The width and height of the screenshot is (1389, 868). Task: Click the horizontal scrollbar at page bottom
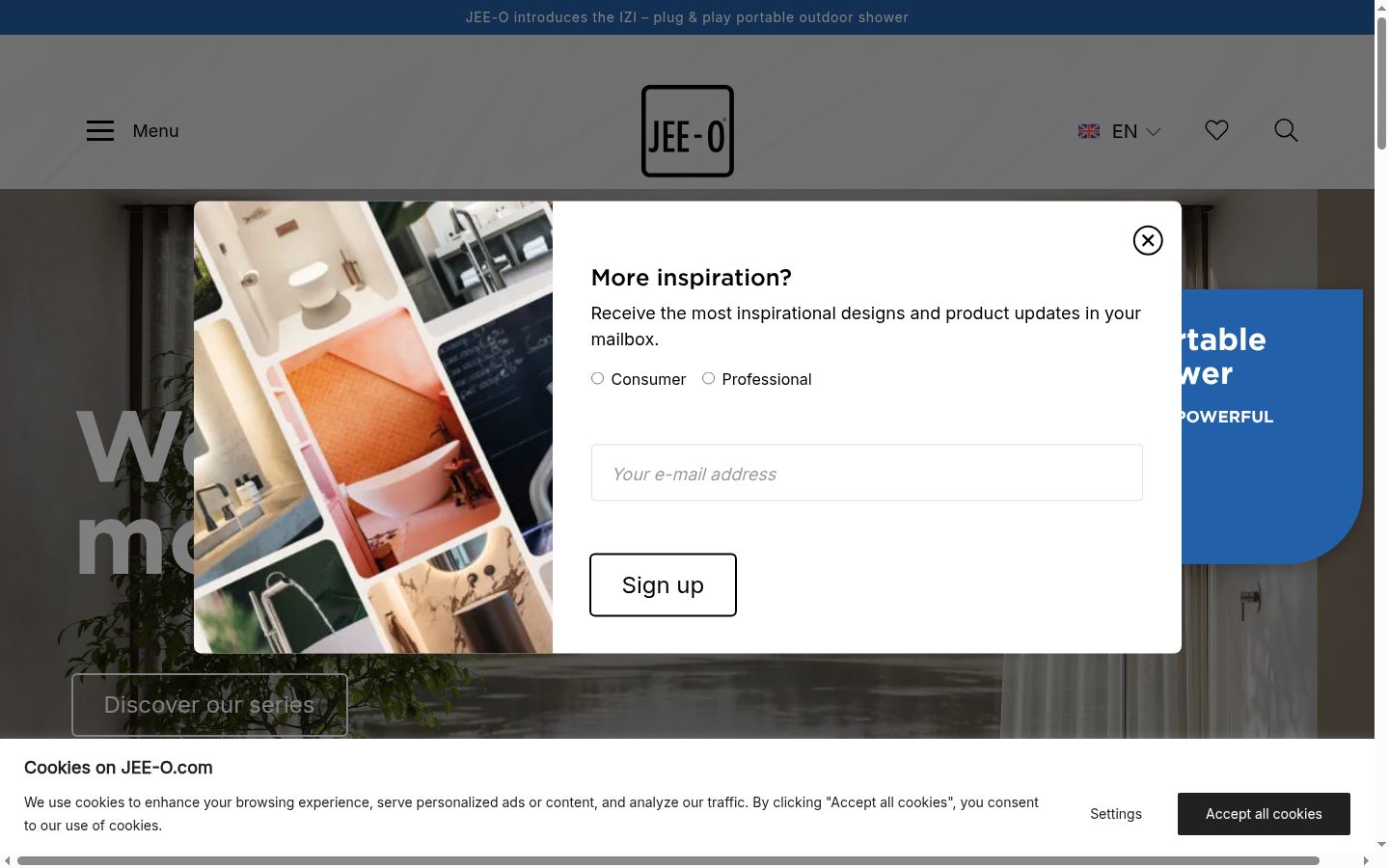667,860
